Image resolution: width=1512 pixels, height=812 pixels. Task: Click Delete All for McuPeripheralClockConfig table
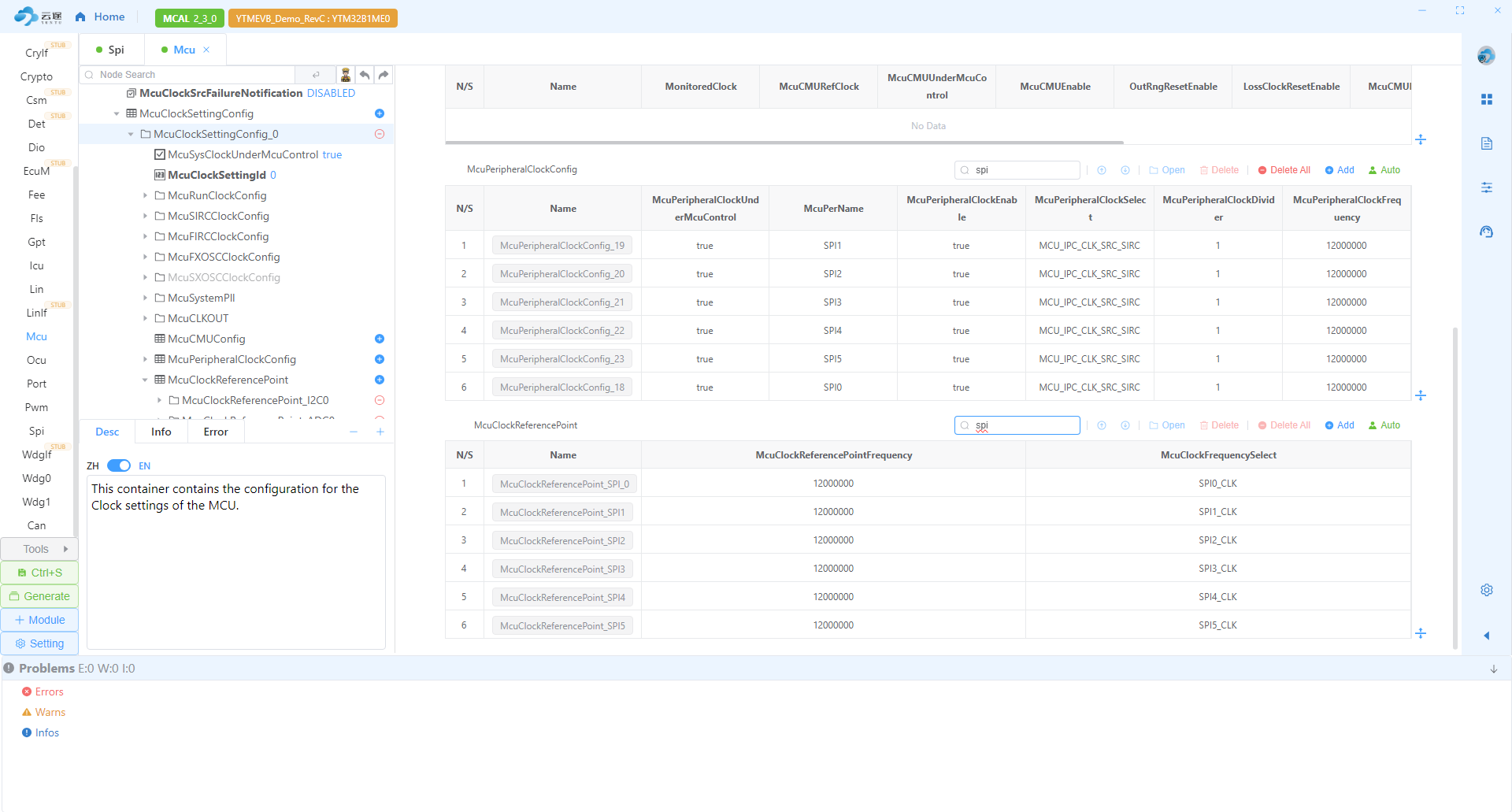[1284, 170]
